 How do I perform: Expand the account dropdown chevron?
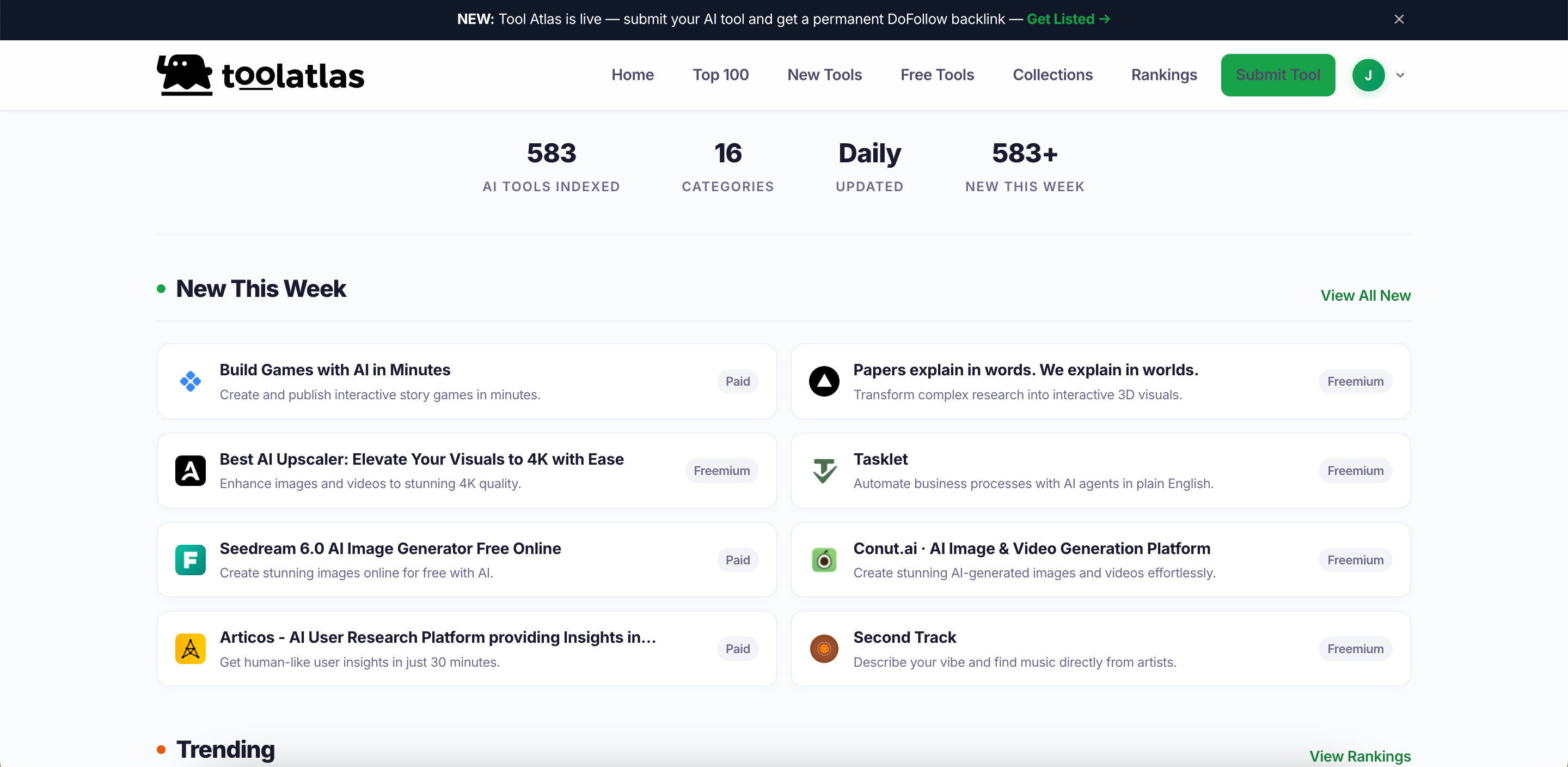[x=1400, y=75]
